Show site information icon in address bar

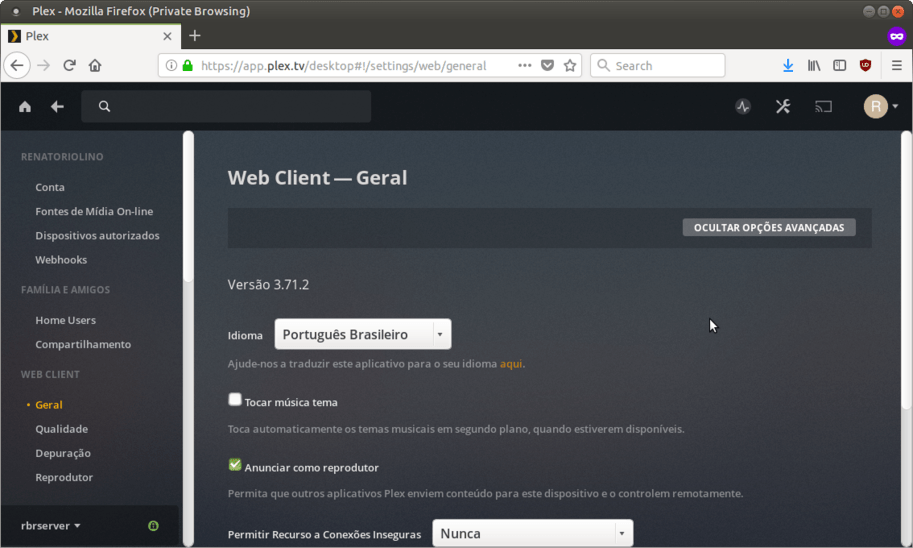click(x=171, y=65)
